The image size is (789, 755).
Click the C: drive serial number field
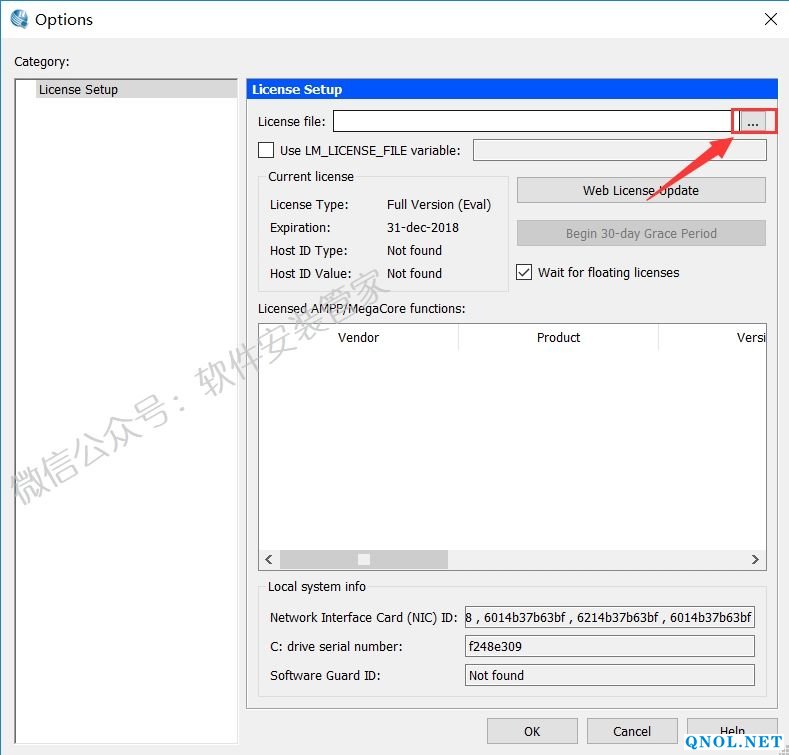pyautogui.click(x=609, y=646)
